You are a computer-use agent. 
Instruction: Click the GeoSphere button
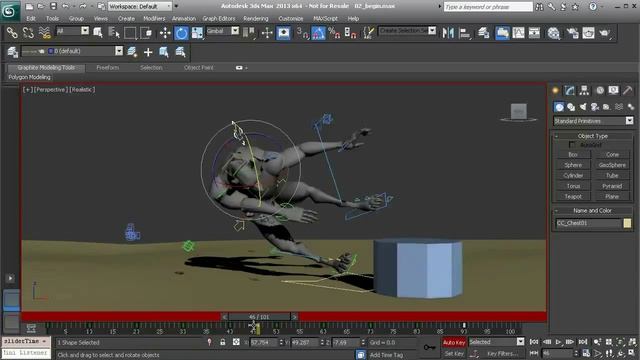[612, 165]
